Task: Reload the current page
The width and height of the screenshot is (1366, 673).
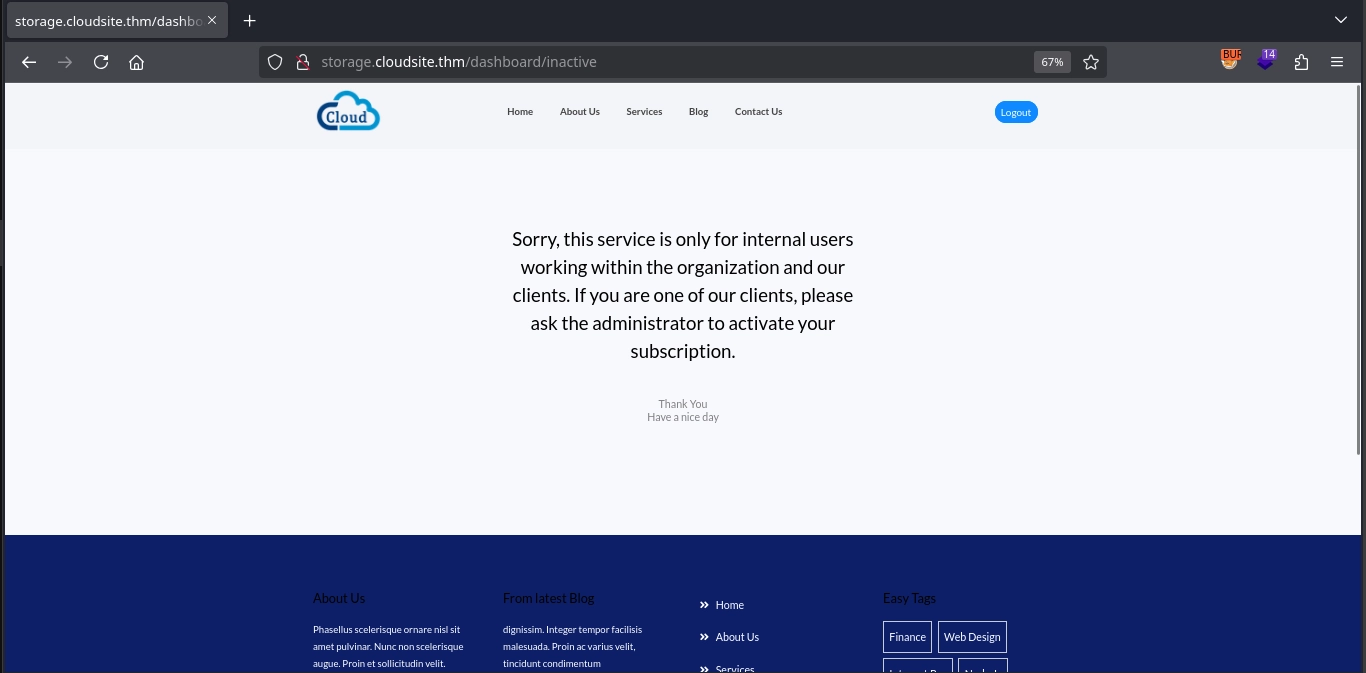Action: [x=101, y=62]
